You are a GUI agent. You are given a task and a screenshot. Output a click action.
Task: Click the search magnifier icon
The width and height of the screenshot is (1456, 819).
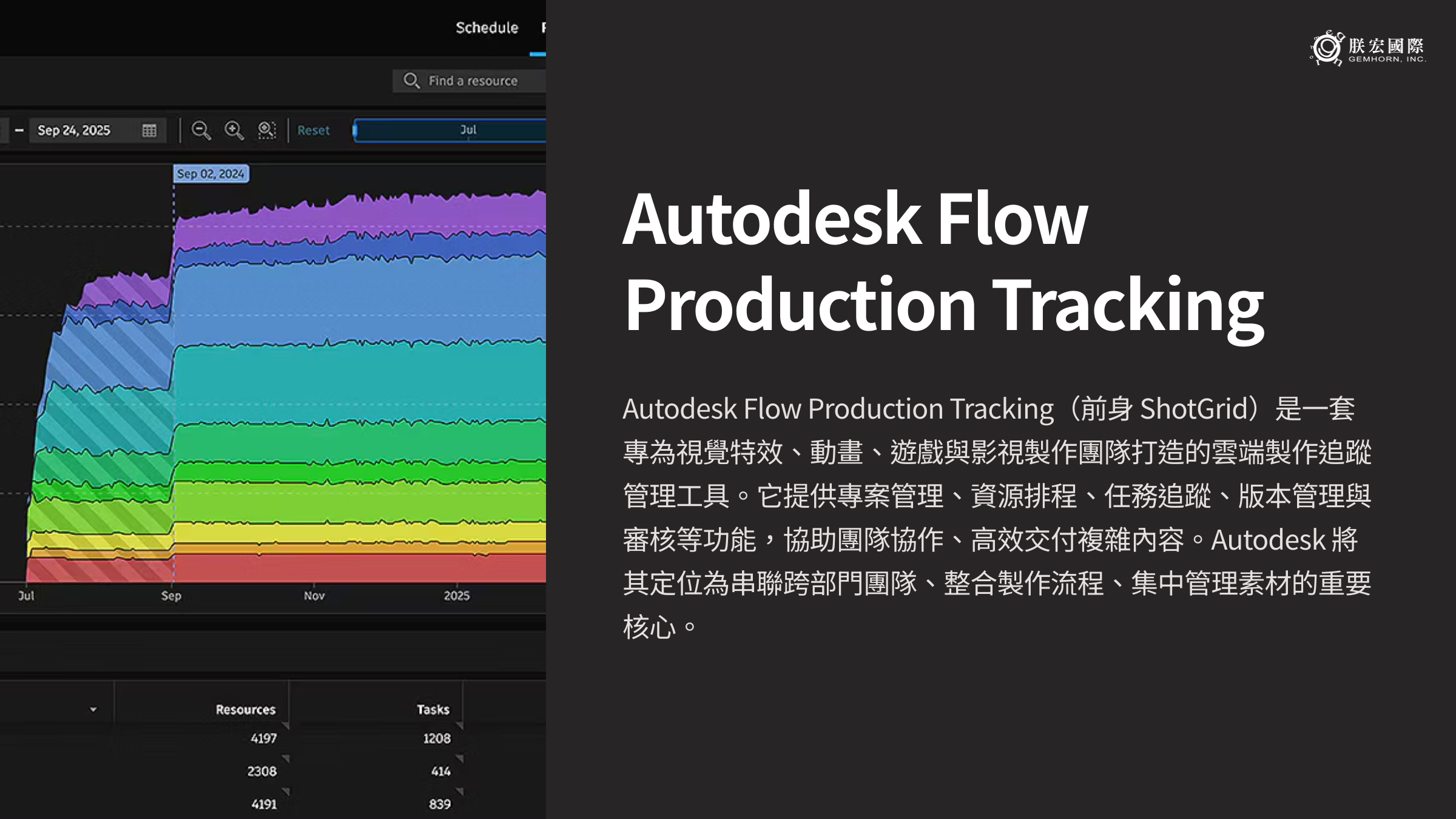pyautogui.click(x=411, y=81)
